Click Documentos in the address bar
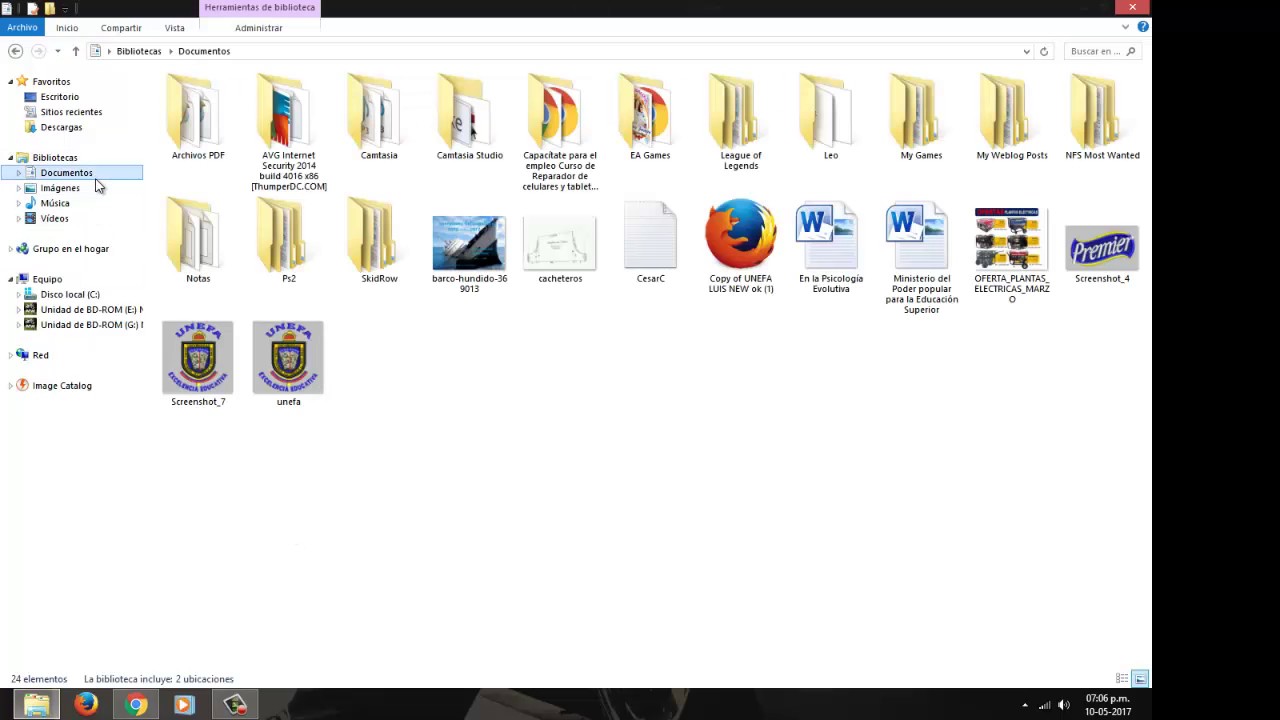This screenshot has height=720, width=1280. point(204,51)
